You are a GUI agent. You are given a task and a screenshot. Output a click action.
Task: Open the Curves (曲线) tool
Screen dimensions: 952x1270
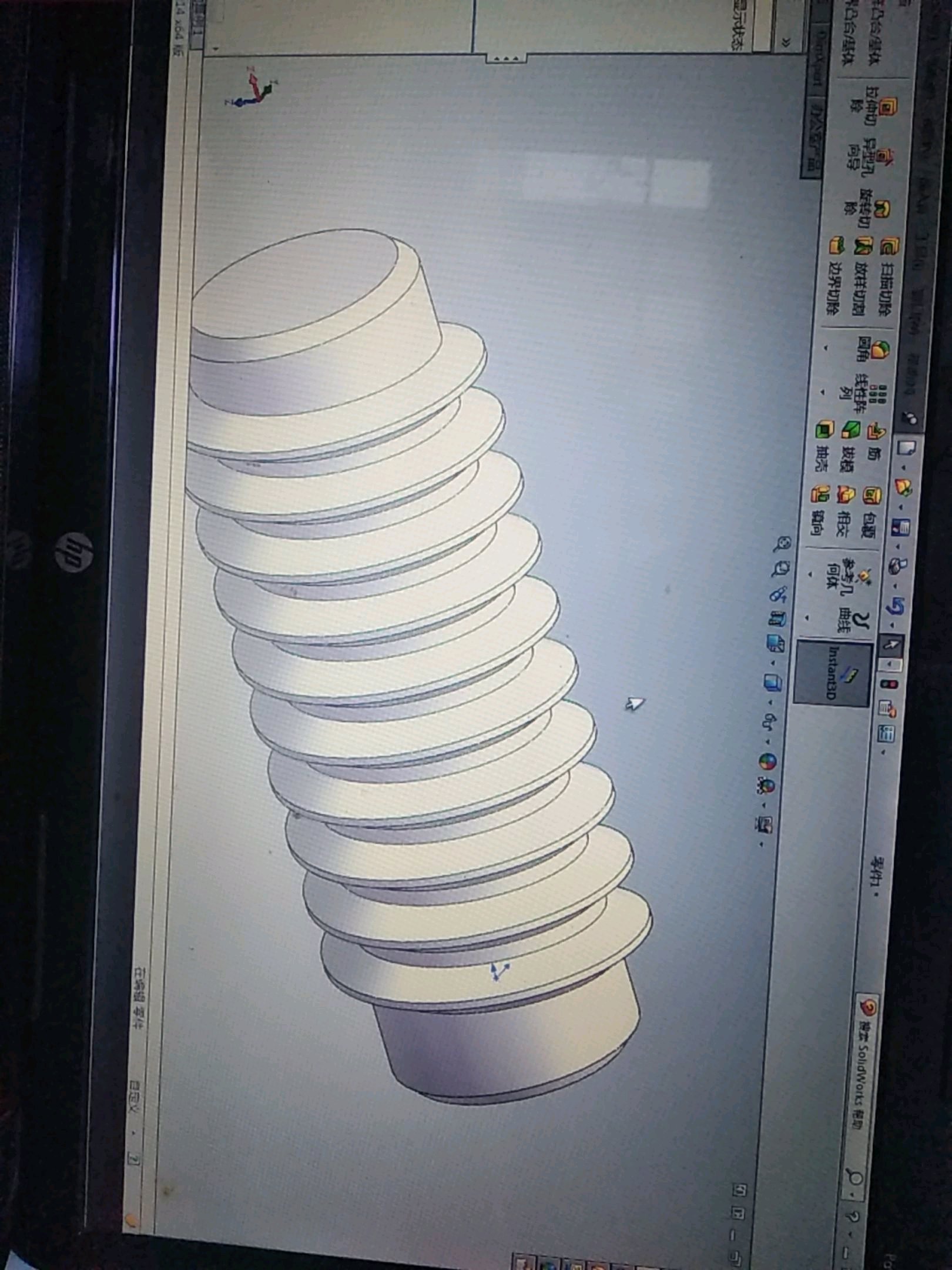852,622
